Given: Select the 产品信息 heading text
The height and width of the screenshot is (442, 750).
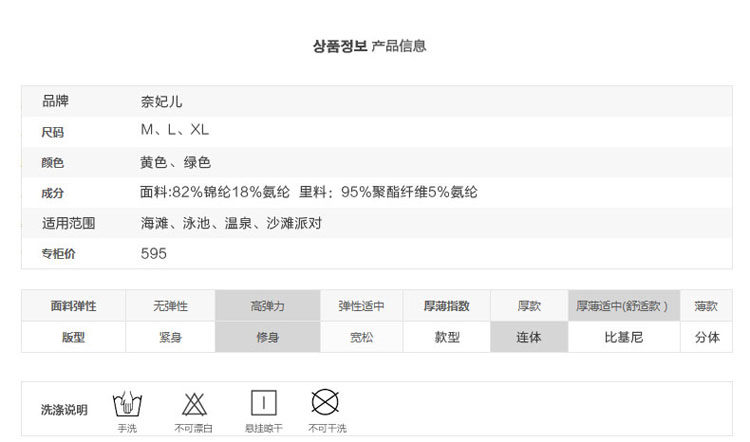Looking at the screenshot, I should 398,46.
